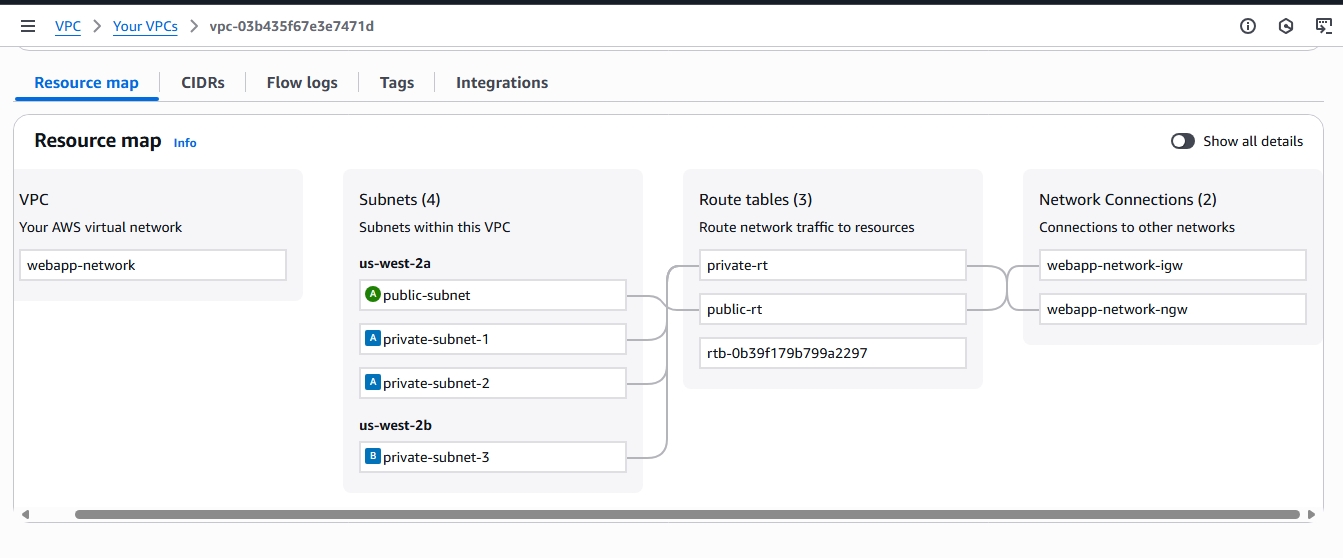The width and height of the screenshot is (1343, 558).
Task: Toggle the Show all details switch
Action: (x=1183, y=141)
